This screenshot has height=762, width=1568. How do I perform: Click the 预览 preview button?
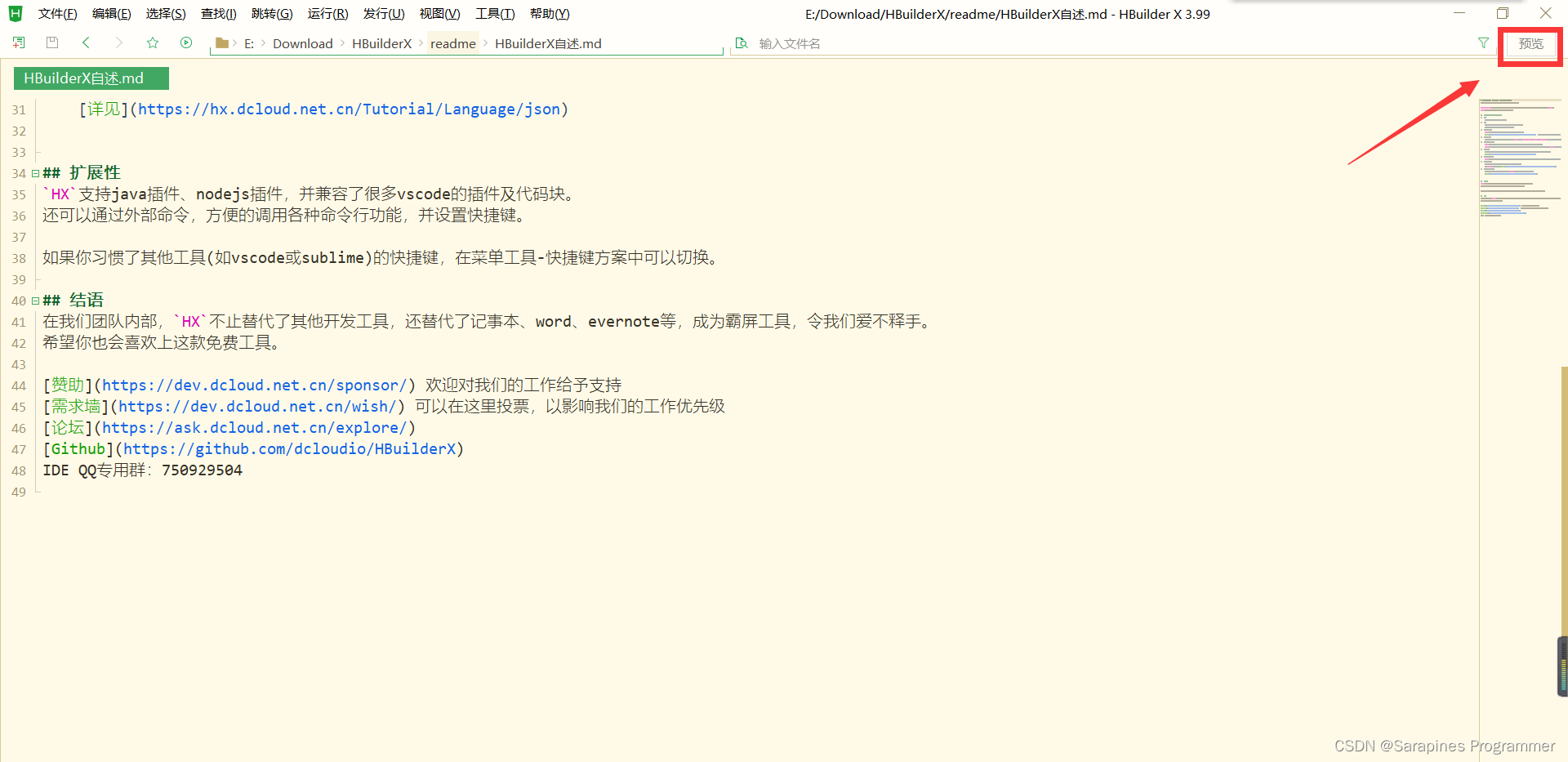tap(1530, 44)
